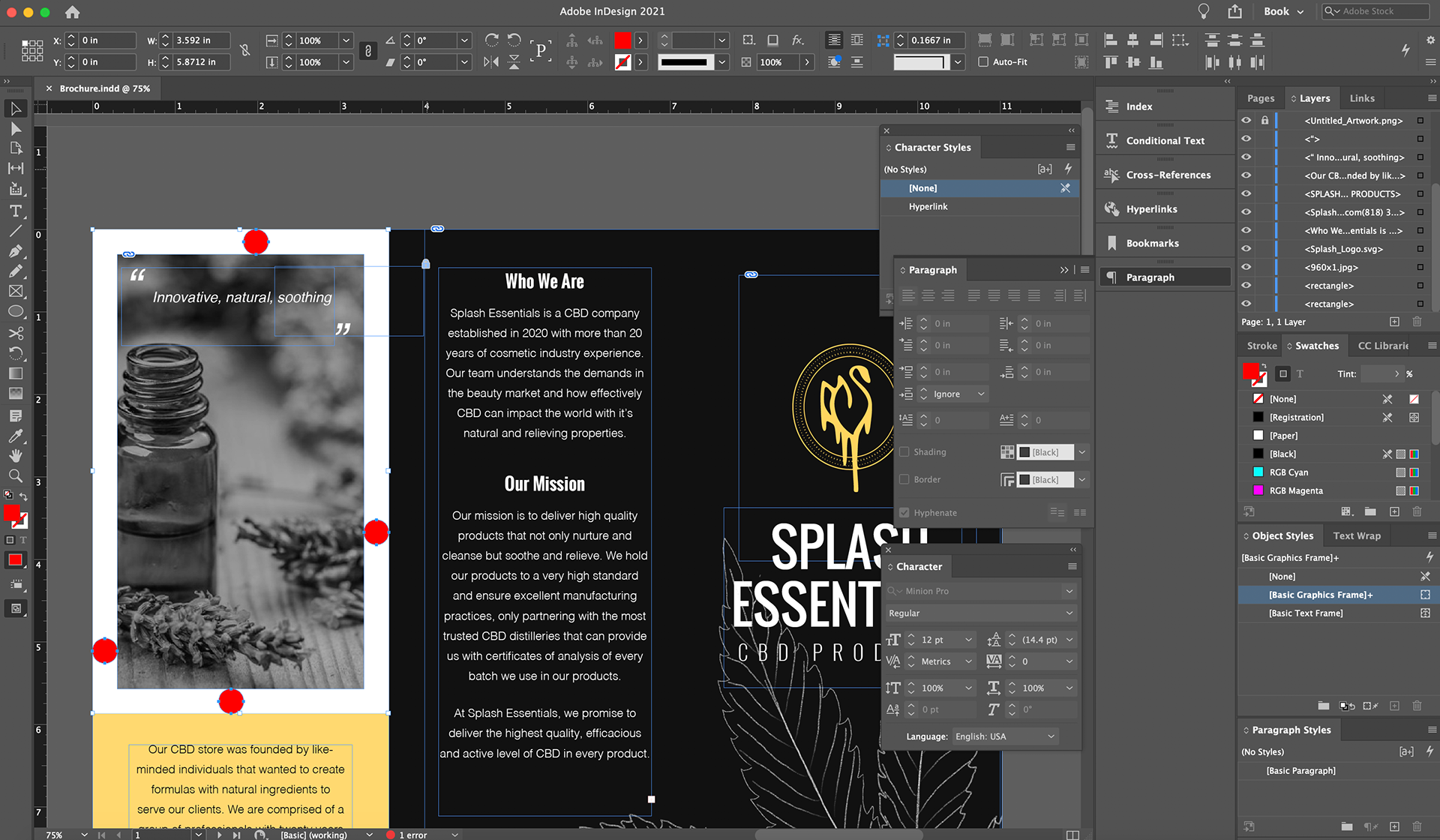This screenshot has height=840, width=1440.
Task: Toggle the Hyphenate checkbox
Action: tap(904, 513)
